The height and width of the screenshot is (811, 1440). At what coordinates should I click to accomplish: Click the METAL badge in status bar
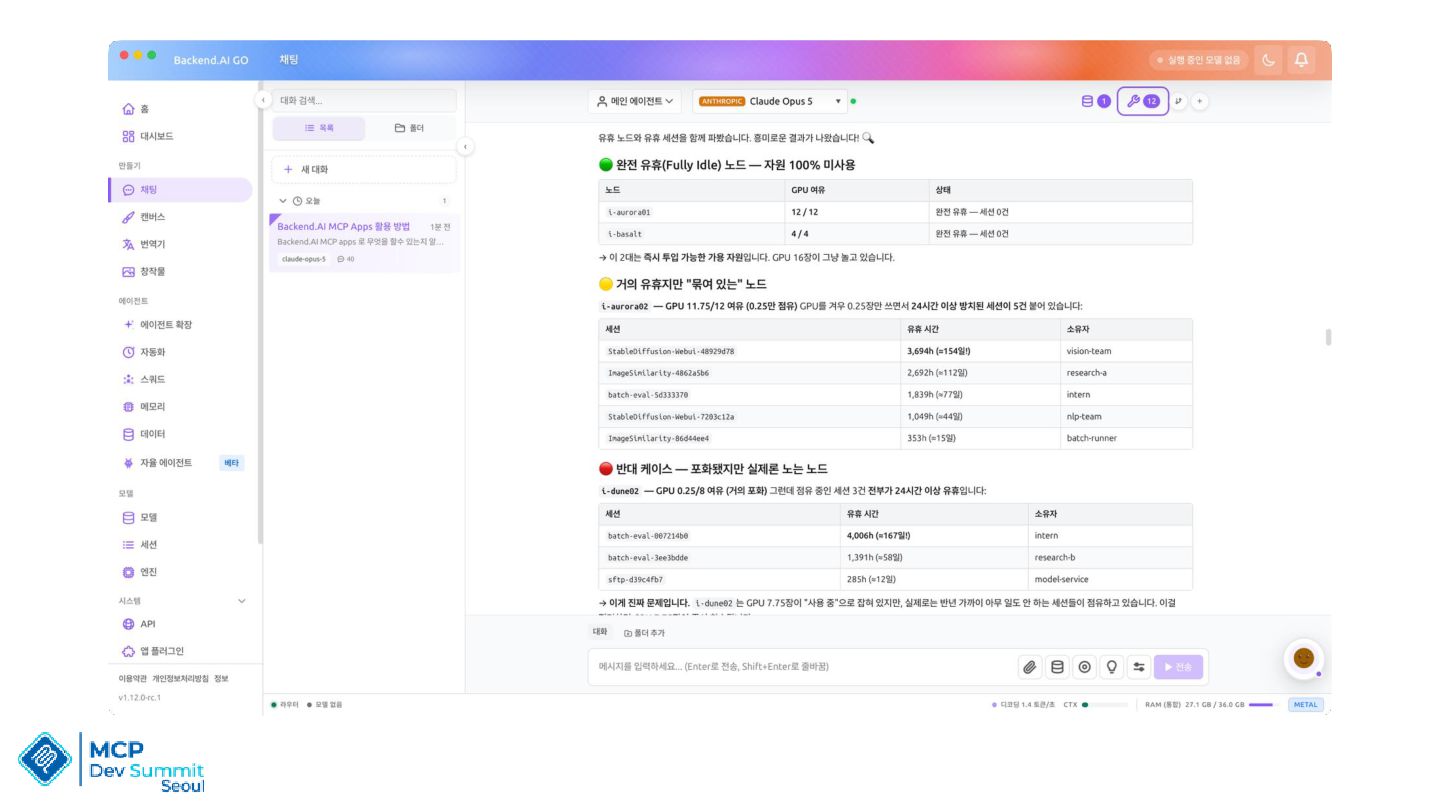click(1306, 704)
